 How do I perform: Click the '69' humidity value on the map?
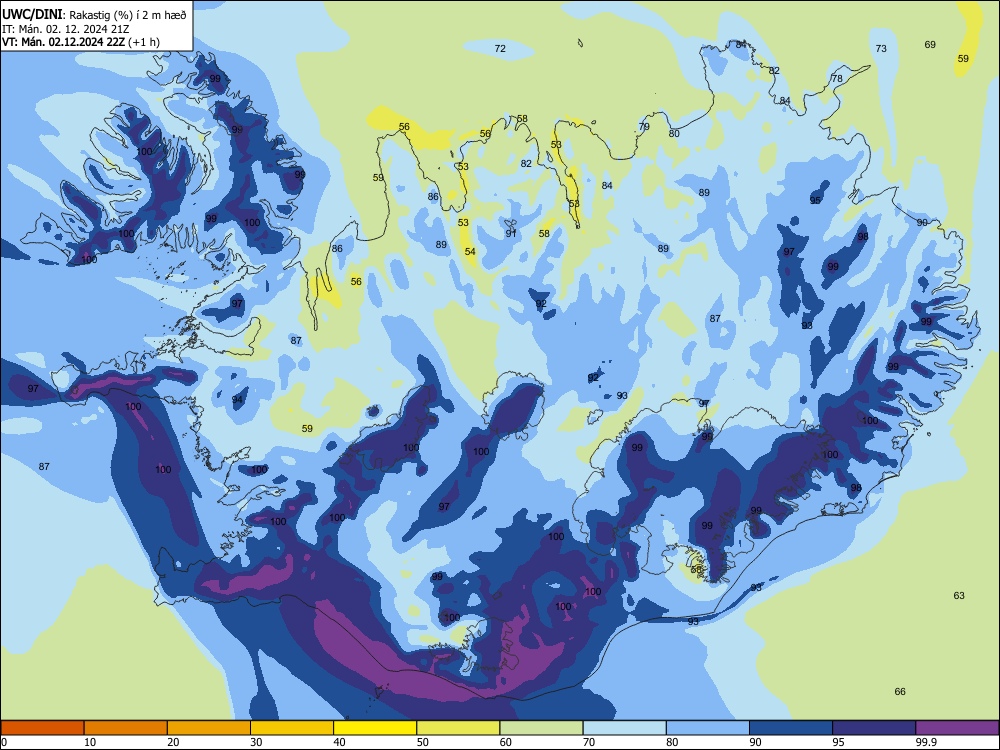click(x=930, y=45)
